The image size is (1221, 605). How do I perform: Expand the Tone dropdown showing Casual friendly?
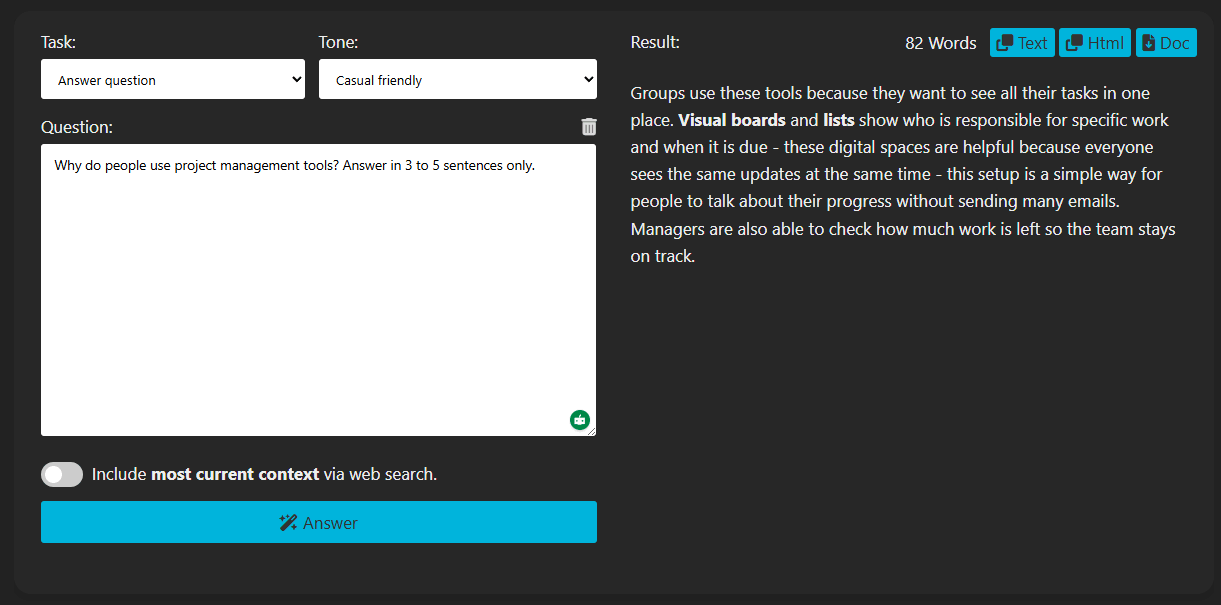tap(457, 80)
